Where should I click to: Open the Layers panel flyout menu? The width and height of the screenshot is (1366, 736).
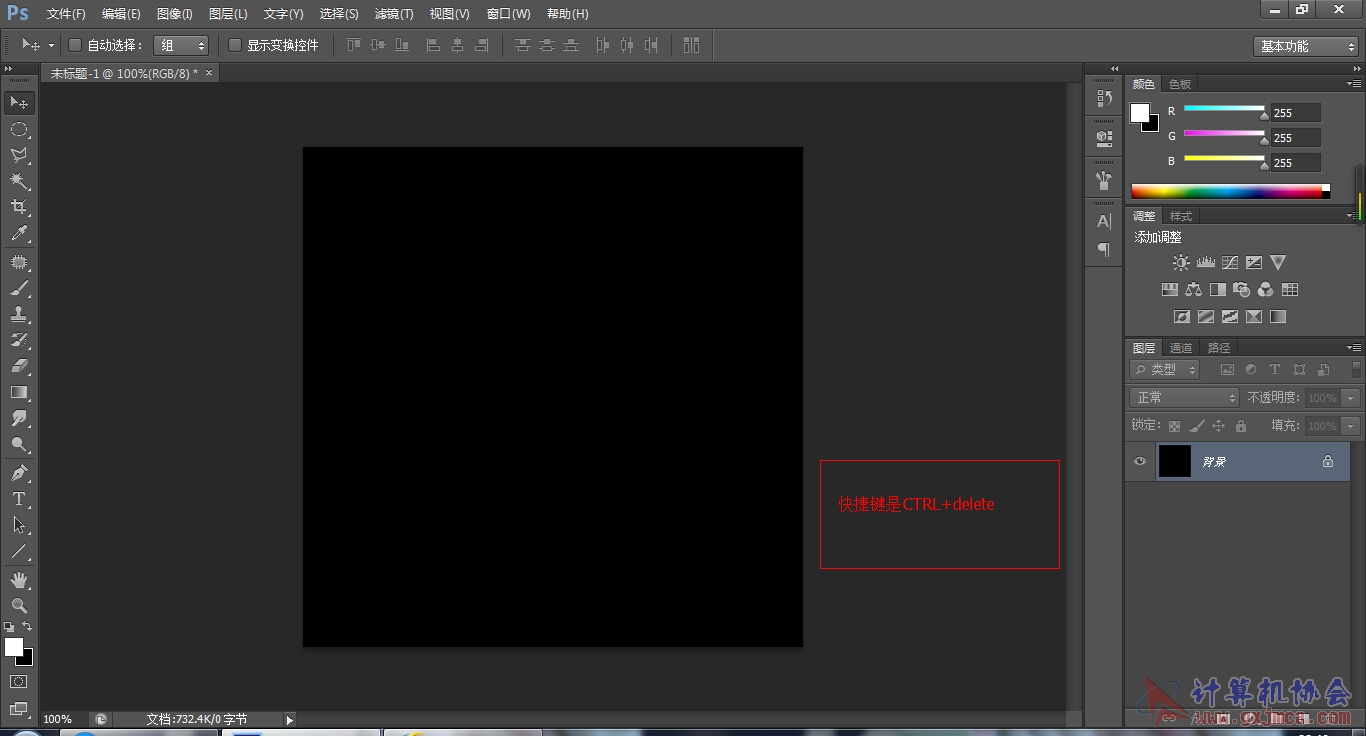(x=1354, y=347)
